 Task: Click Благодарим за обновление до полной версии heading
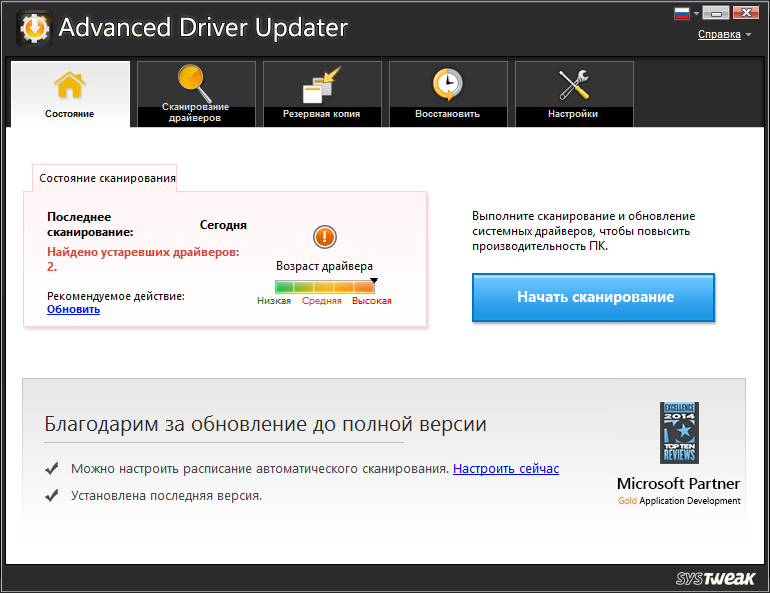(x=265, y=424)
